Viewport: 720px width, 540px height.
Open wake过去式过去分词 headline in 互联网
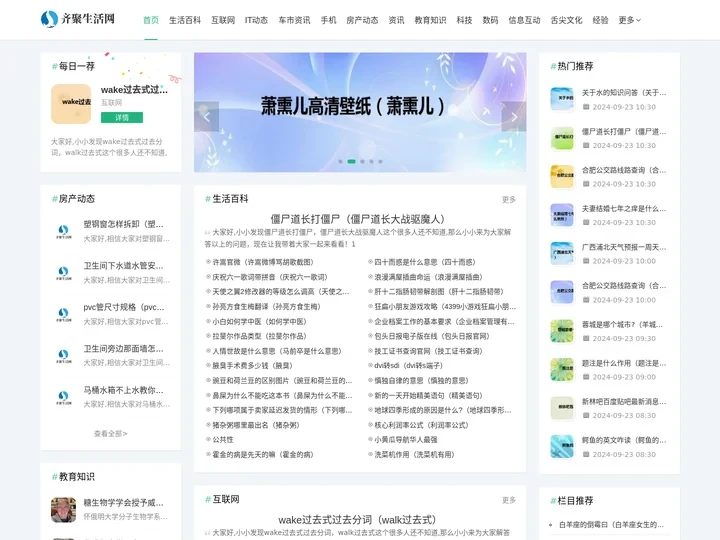357,520
